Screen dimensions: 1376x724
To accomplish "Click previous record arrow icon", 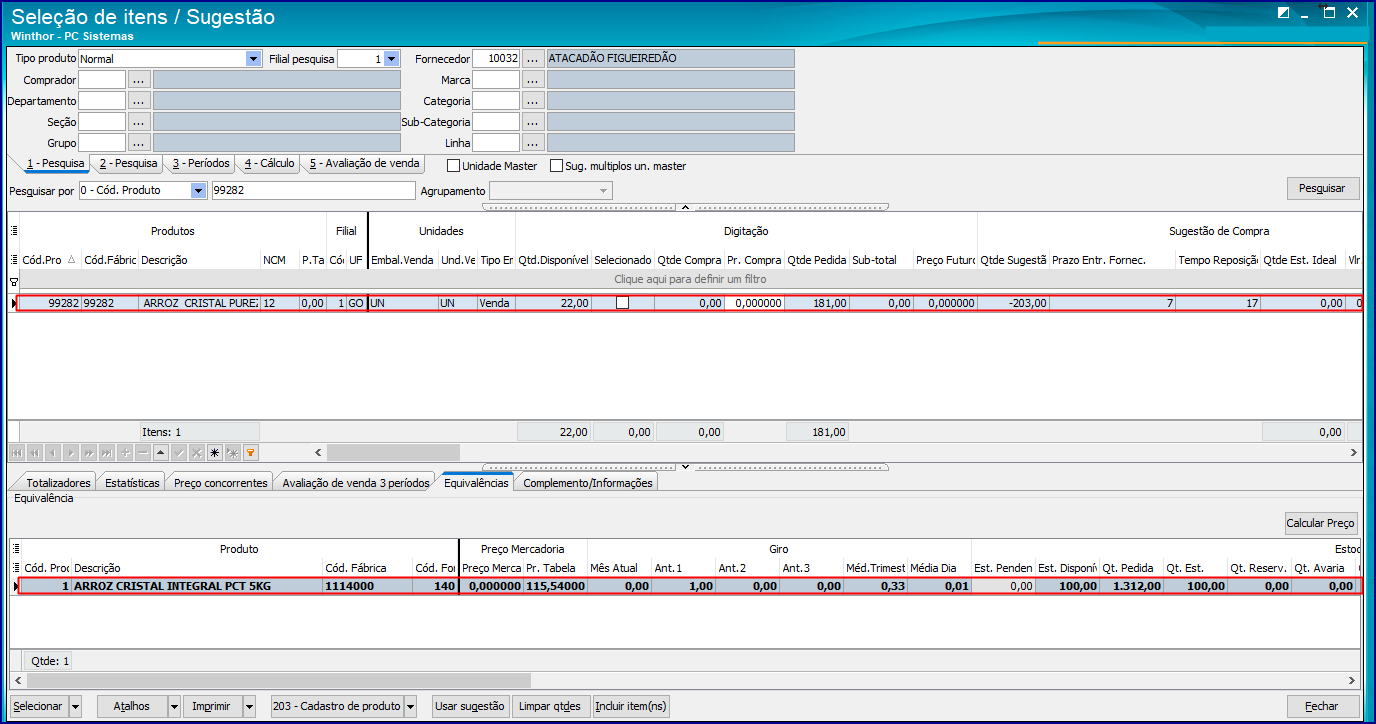I will [53, 453].
